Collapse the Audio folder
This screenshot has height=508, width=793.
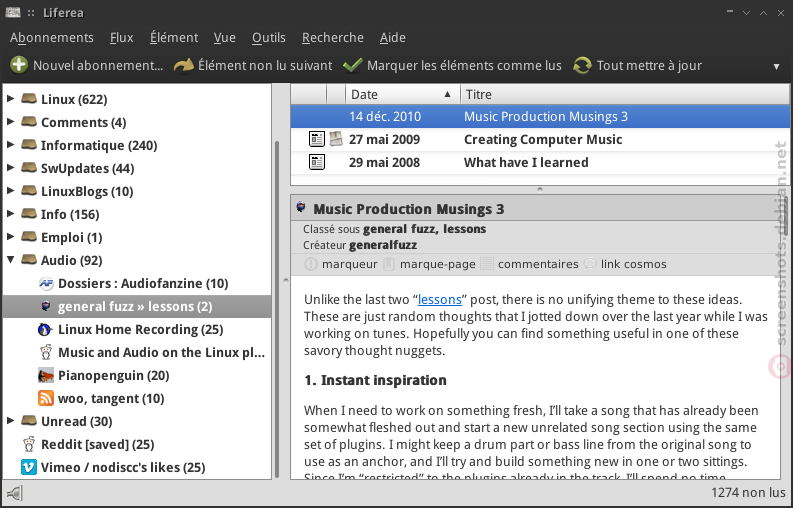pos(10,260)
